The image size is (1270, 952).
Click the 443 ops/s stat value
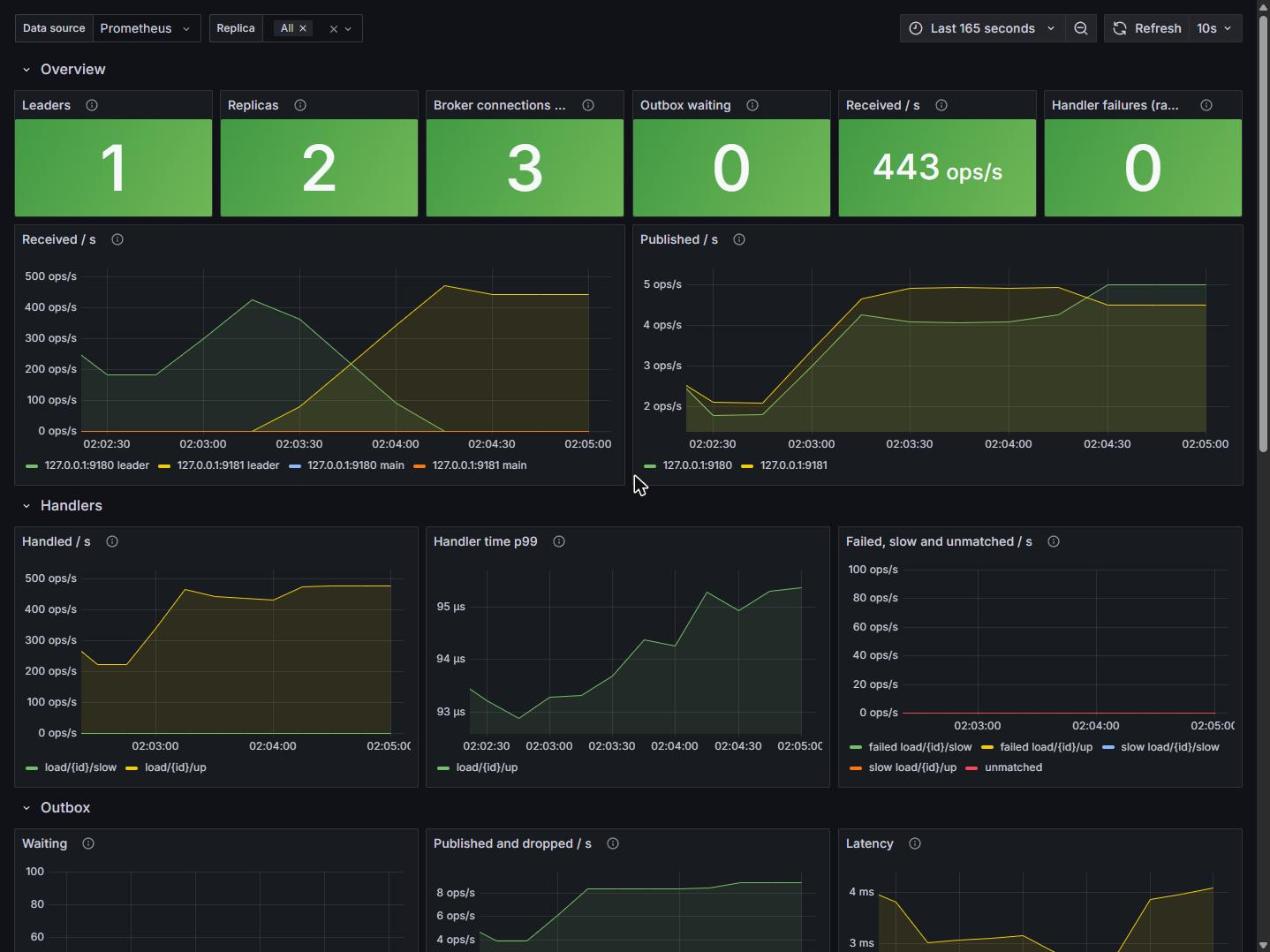coord(937,168)
